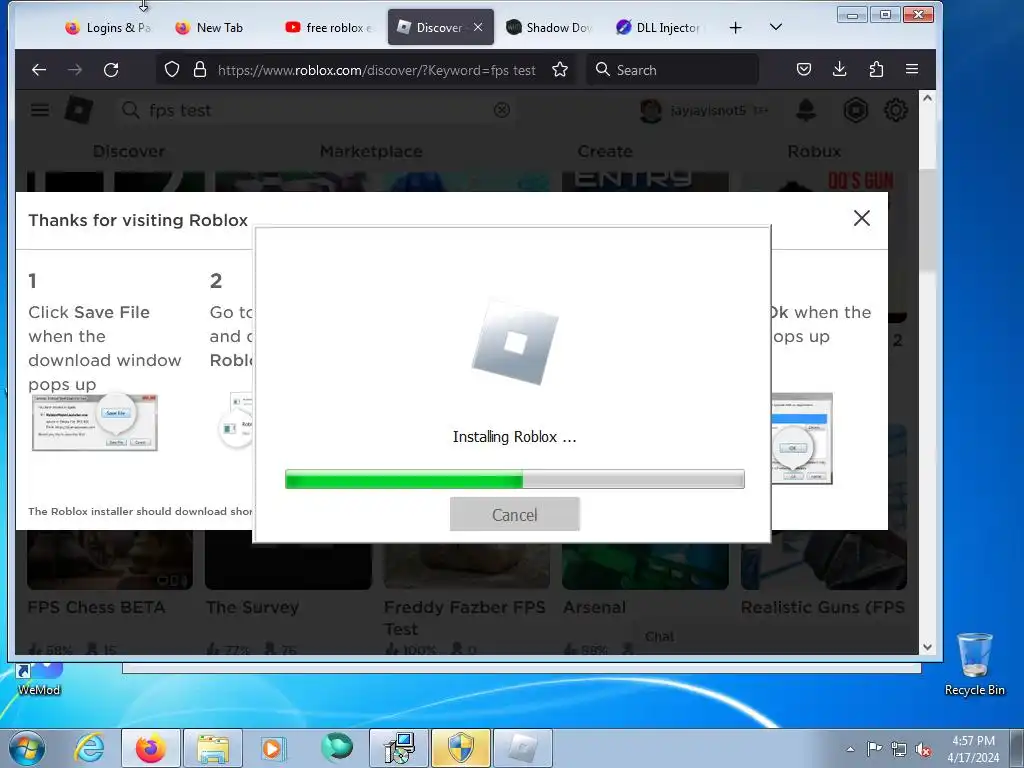Switch to the Shadow Dow tab
Viewport: 1024px width, 768px height.
(x=549, y=27)
